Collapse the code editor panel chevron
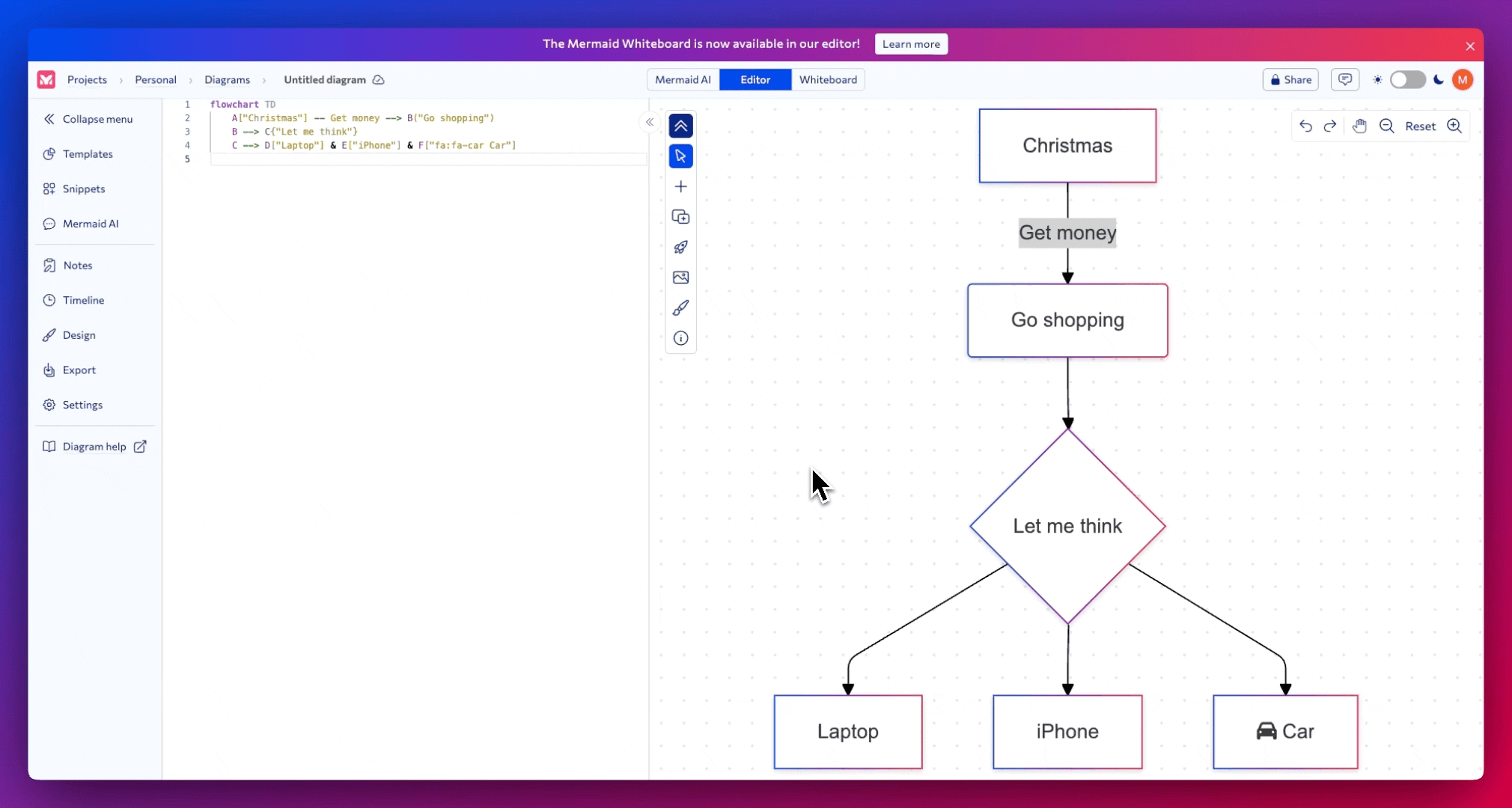Viewport: 1512px width, 808px height. [x=648, y=121]
